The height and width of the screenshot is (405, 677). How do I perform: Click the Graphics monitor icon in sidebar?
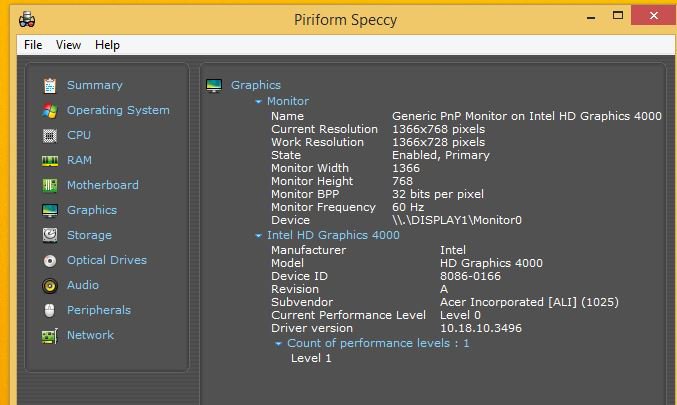(x=50, y=210)
